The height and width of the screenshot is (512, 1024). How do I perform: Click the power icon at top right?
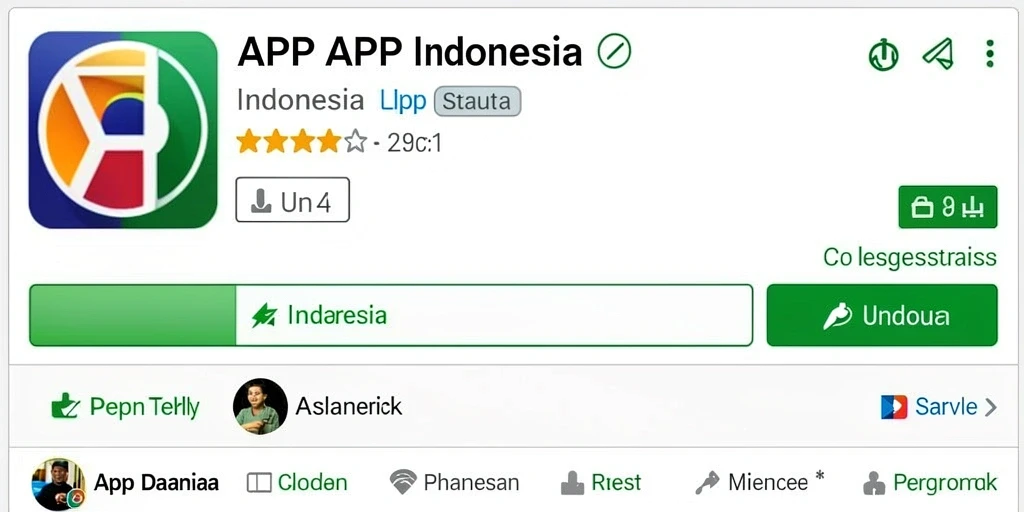tap(884, 54)
